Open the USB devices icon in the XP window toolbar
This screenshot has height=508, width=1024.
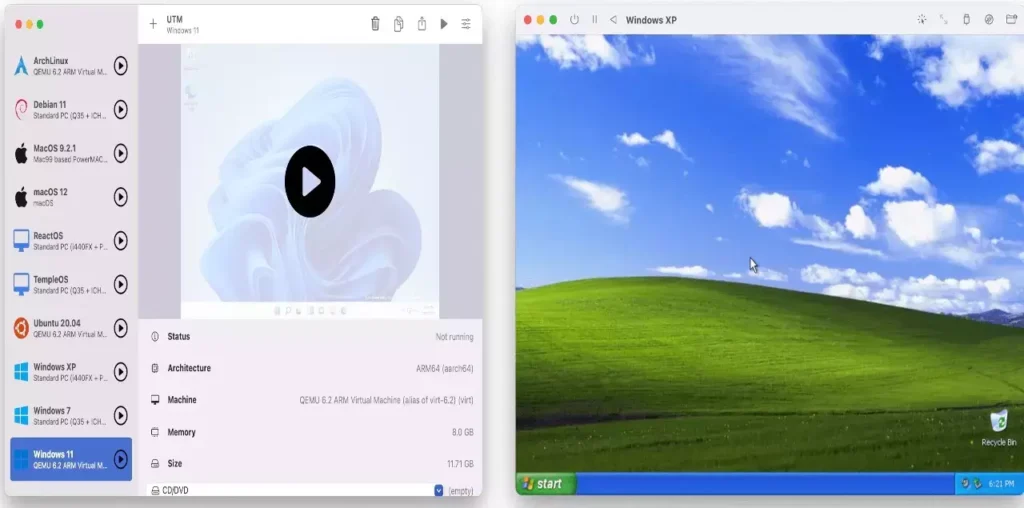coord(967,20)
